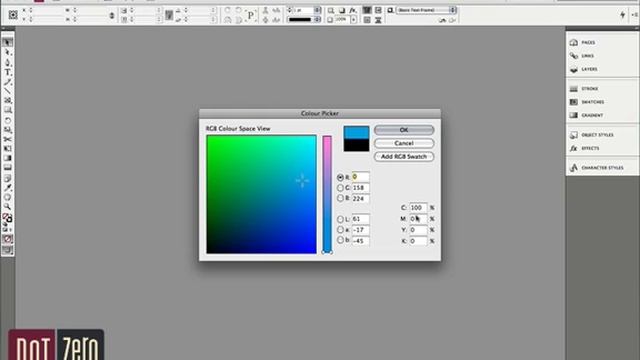Select the R radio button

pos(340,178)
